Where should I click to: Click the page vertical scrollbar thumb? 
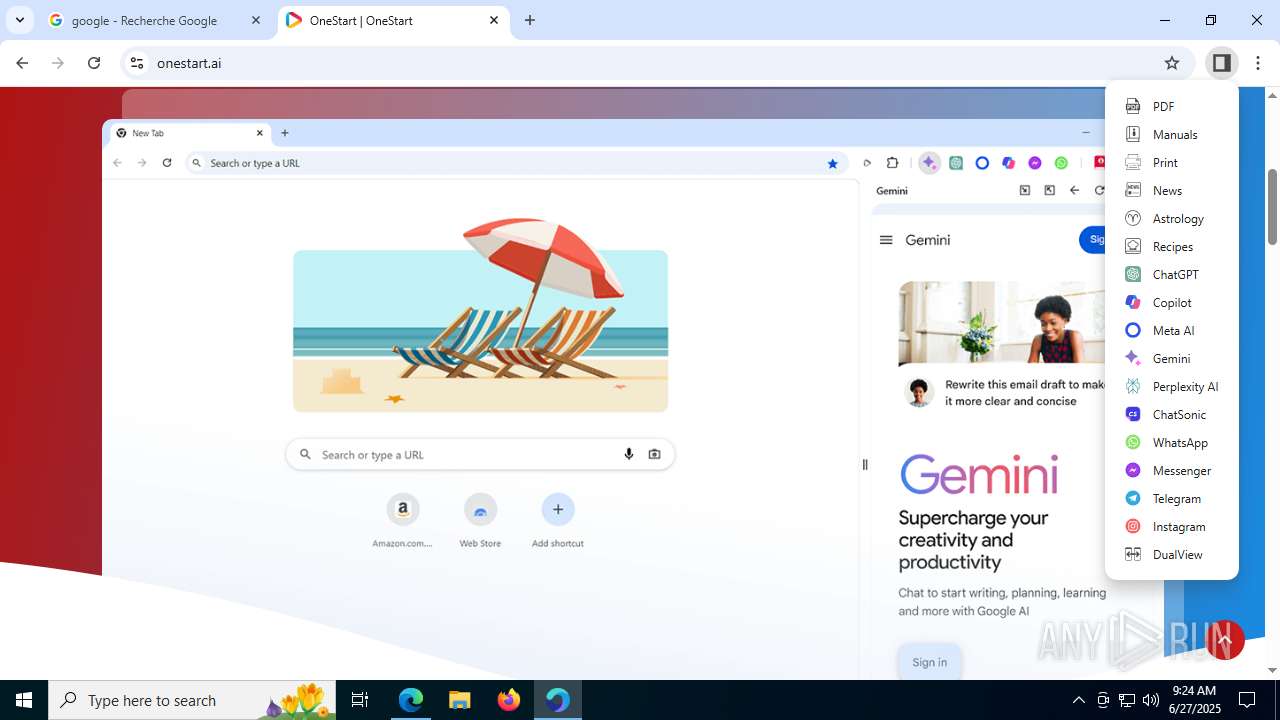[1273, 206]
